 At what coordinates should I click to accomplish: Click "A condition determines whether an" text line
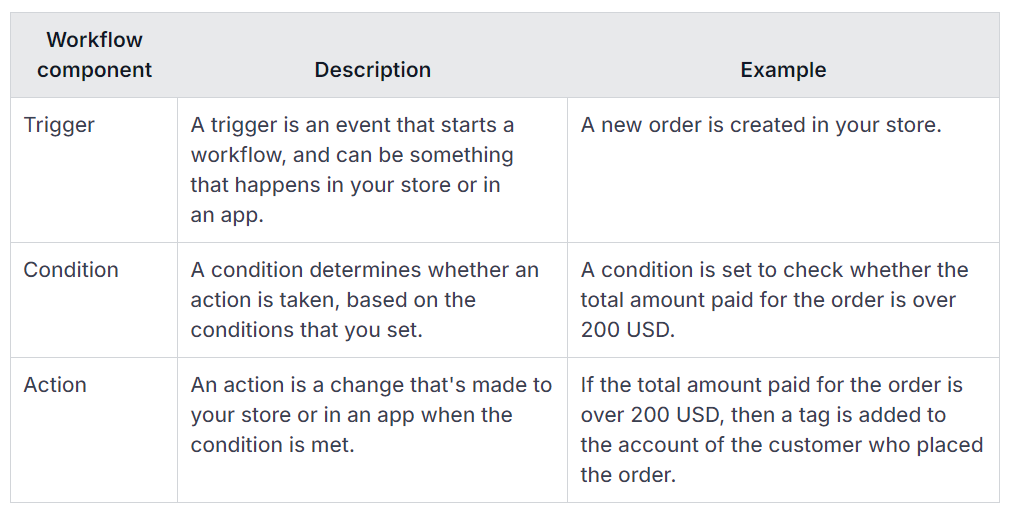click(x=364, y=270)
